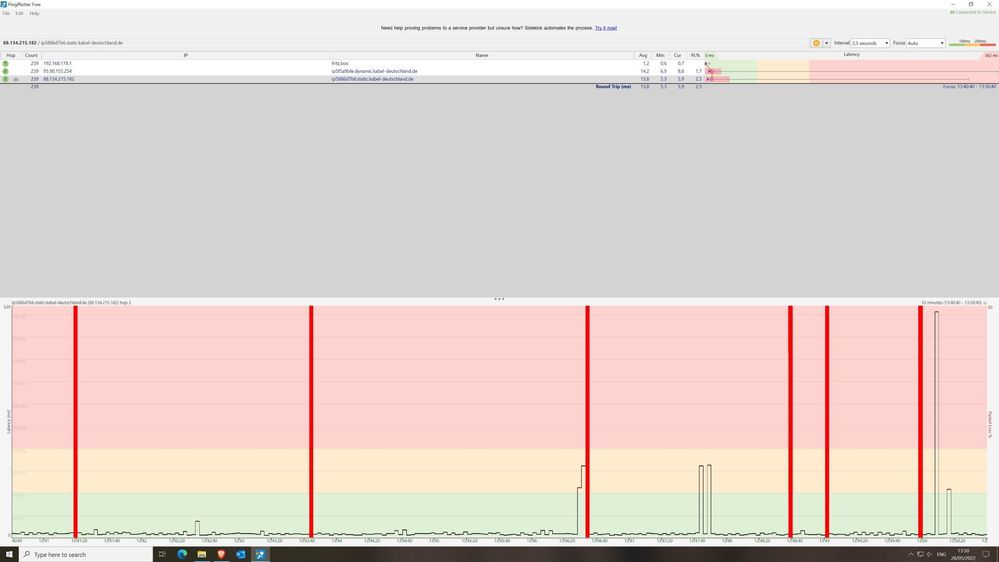
Task: Click the fritz.box host name
Action: [340, 64]
